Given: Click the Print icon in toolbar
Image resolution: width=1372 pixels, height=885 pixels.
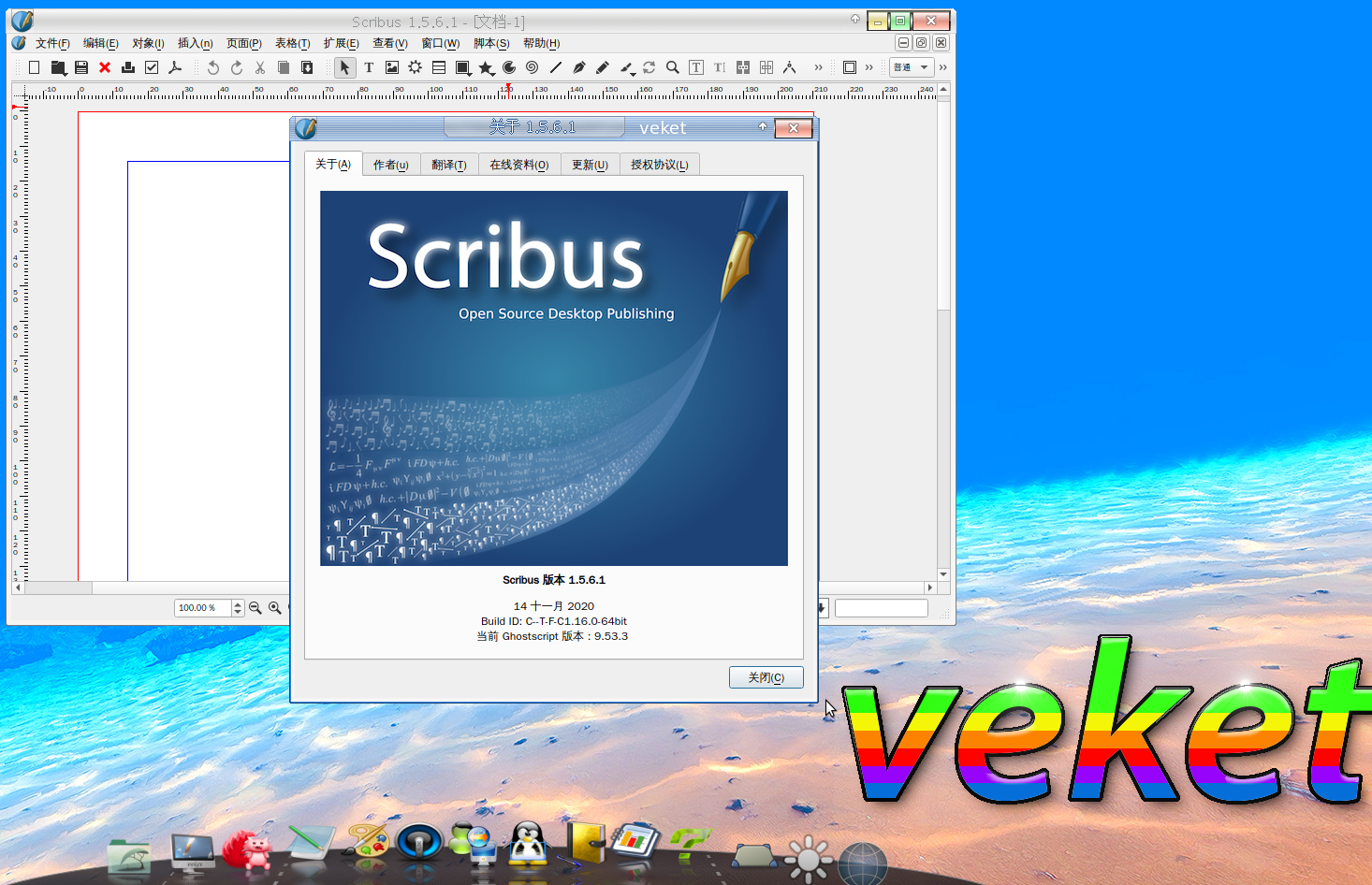Looking at the screenshot, I should click(128, 67).
